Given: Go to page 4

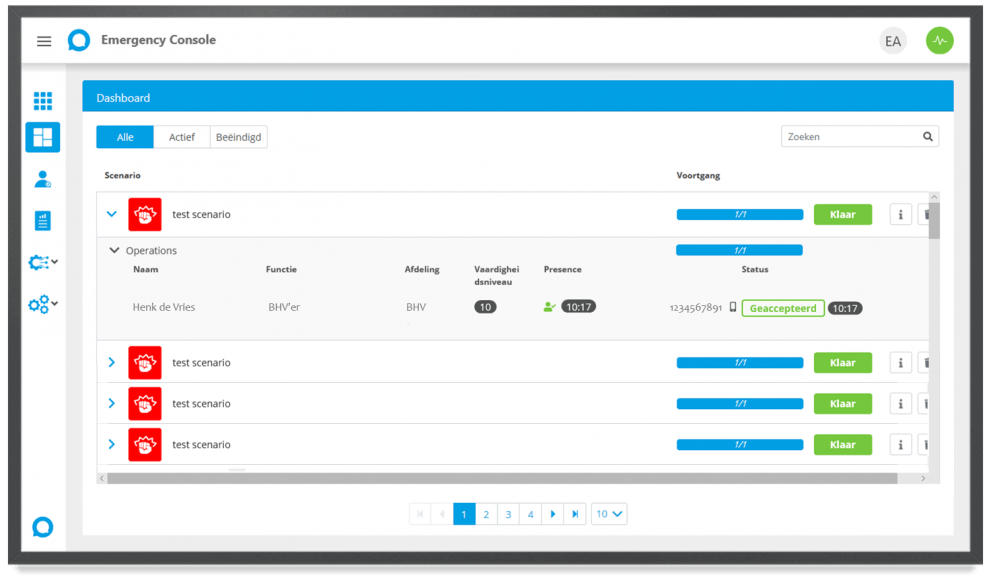Looking at the screenshot, I should pos(530,514).
